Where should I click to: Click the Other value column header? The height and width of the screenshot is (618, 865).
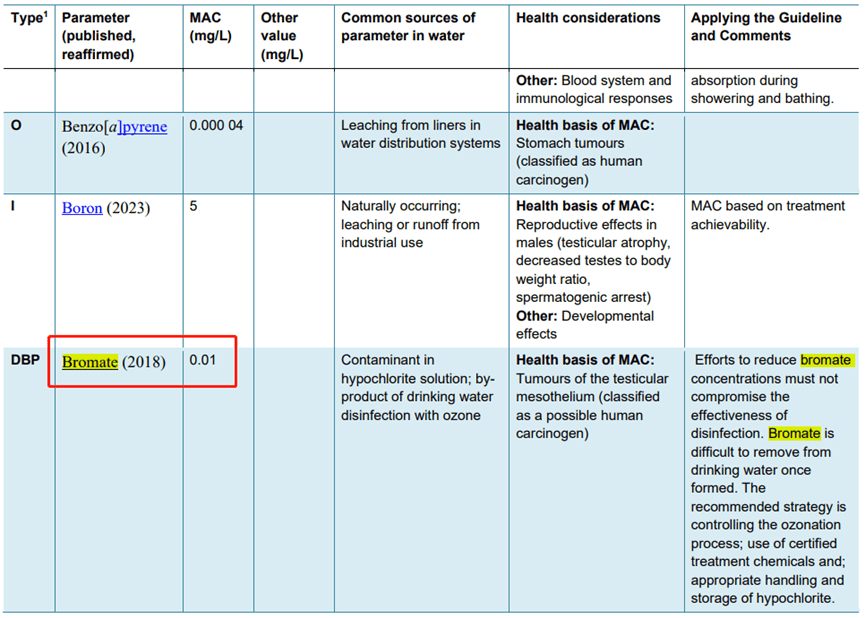282,36
